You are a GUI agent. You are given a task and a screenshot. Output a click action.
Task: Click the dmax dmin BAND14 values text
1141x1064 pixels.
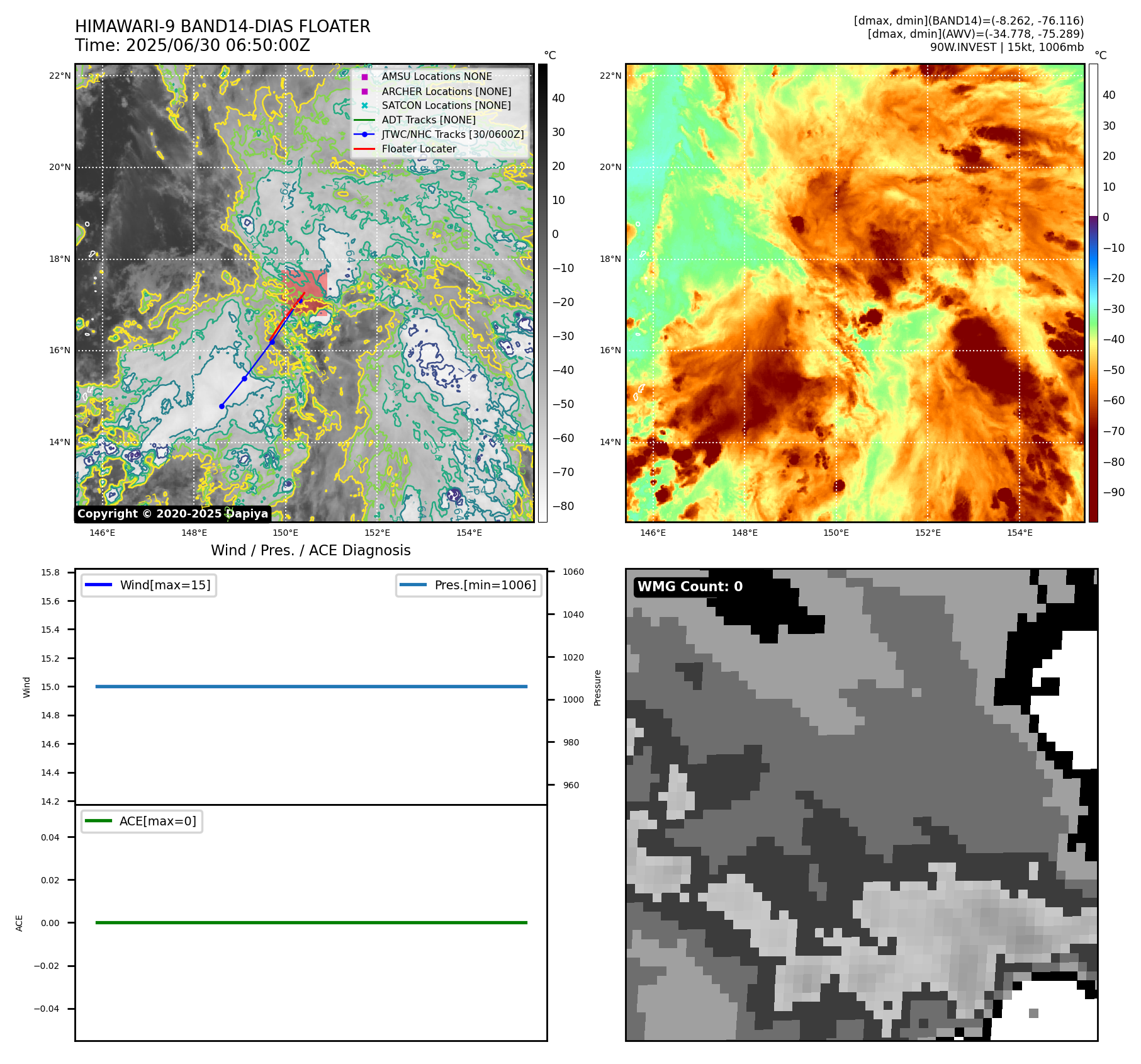point(969,21)
